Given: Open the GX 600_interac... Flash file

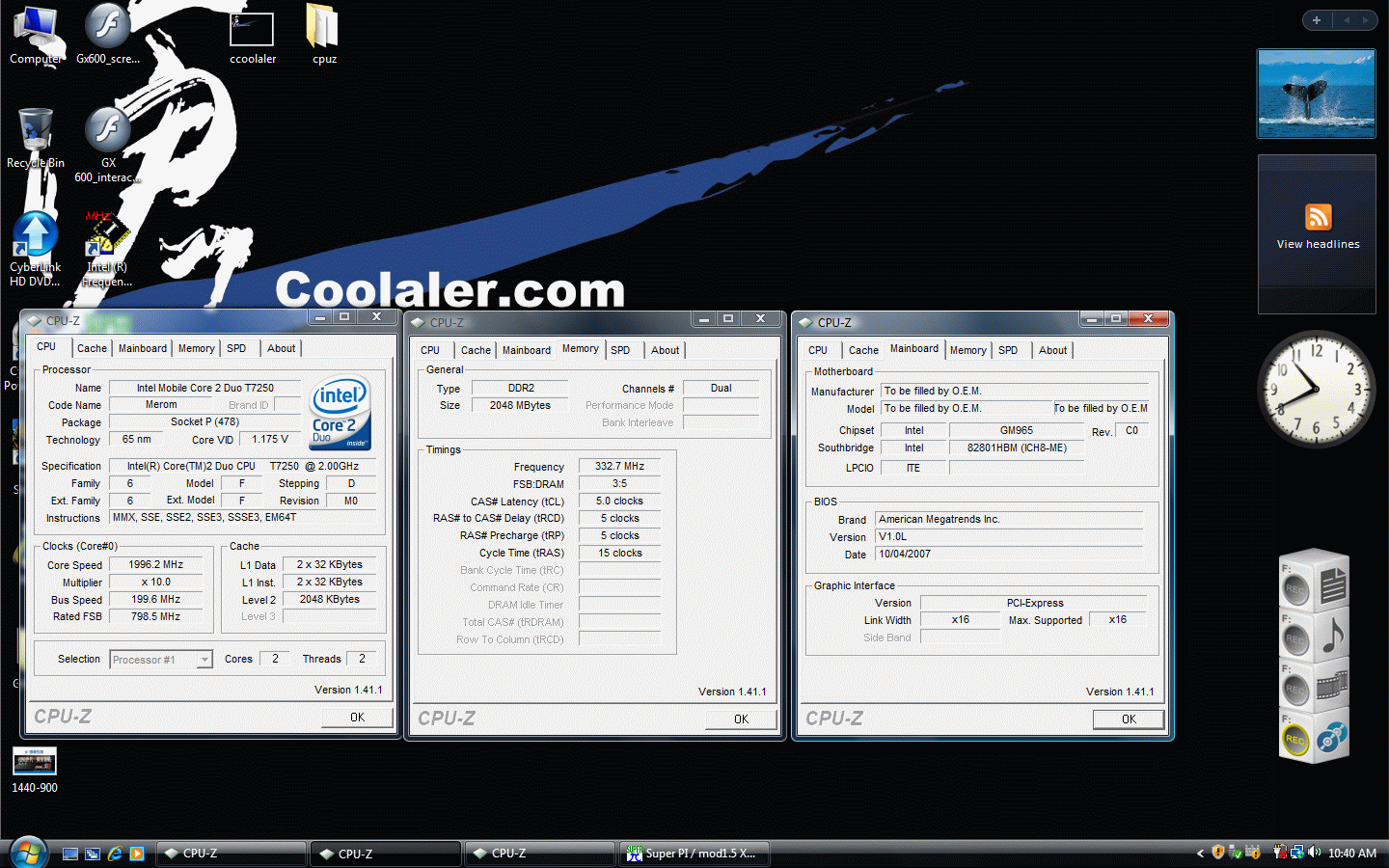Looking at the screenshot, I should pyautogui.click(x=108, y=145).
